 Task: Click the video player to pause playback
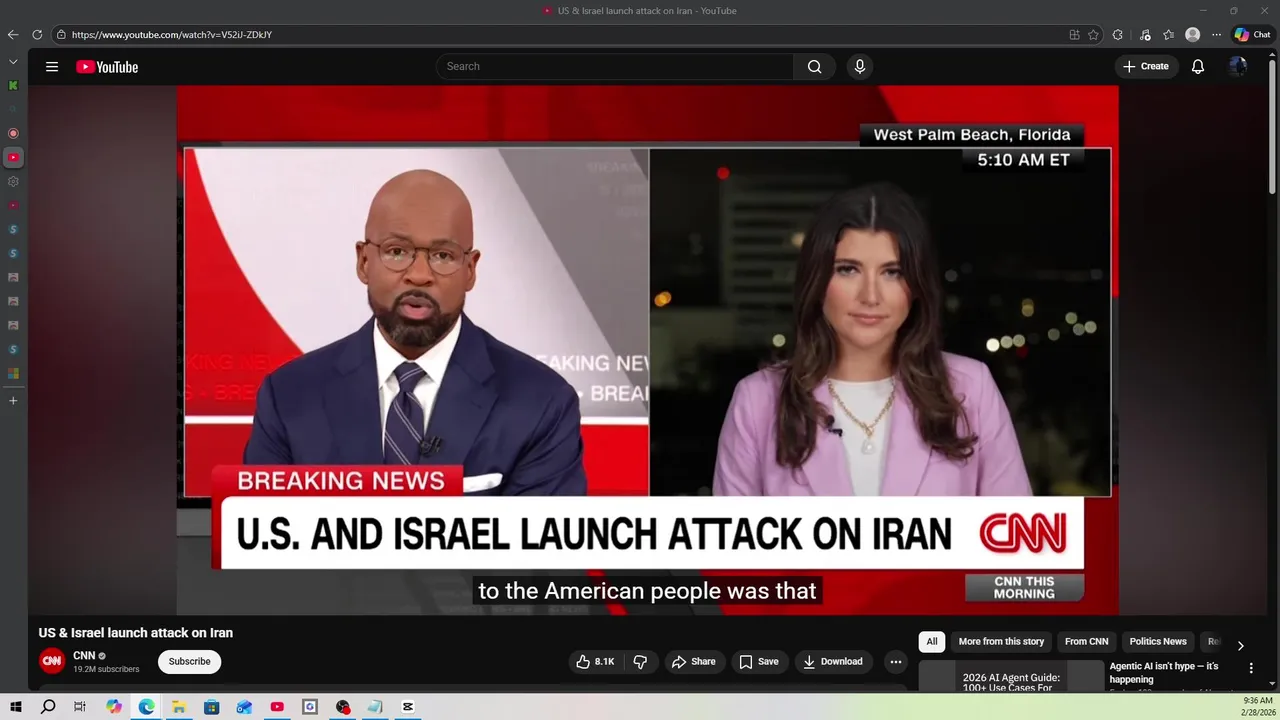click(x=647, y=350)
